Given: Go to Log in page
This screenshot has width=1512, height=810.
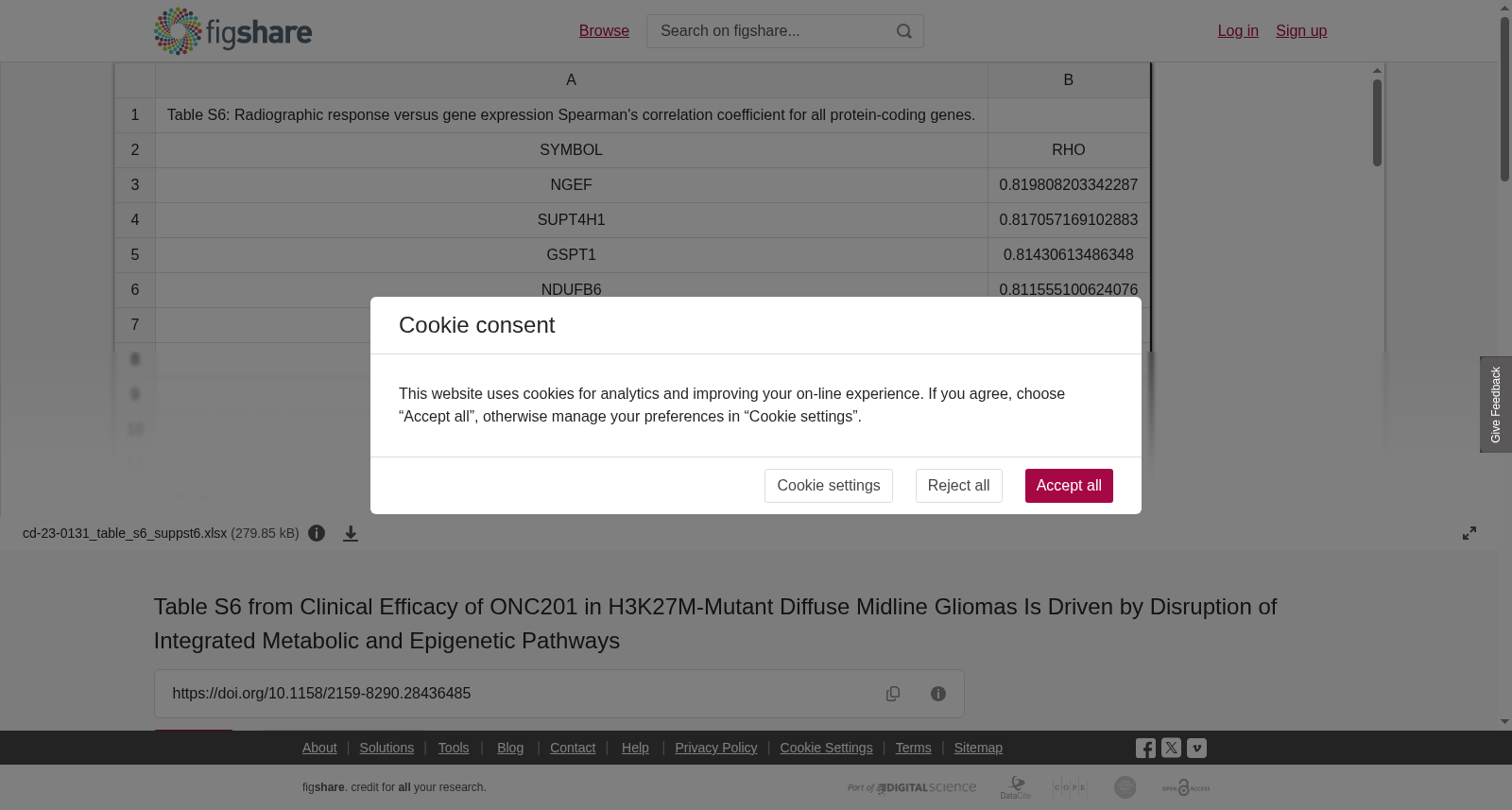Looking at the screenshot, I should point(1238,31).
